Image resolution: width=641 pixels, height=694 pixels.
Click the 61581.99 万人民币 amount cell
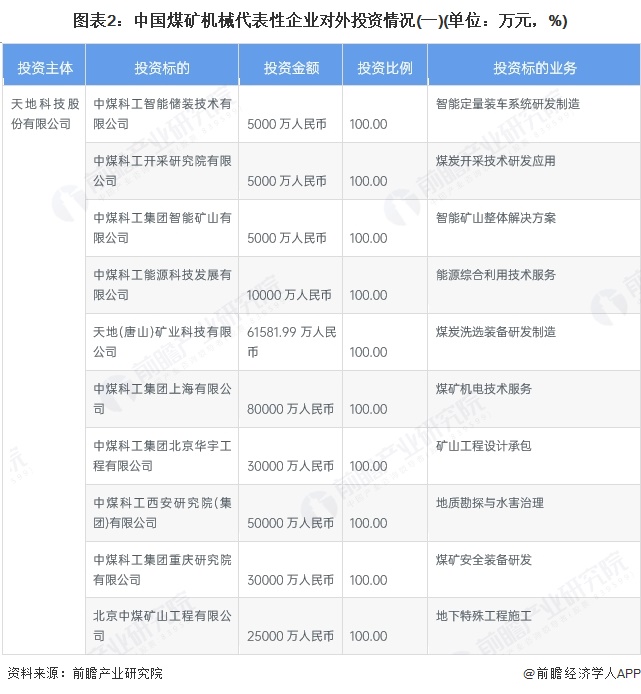(x=291, y=341)
